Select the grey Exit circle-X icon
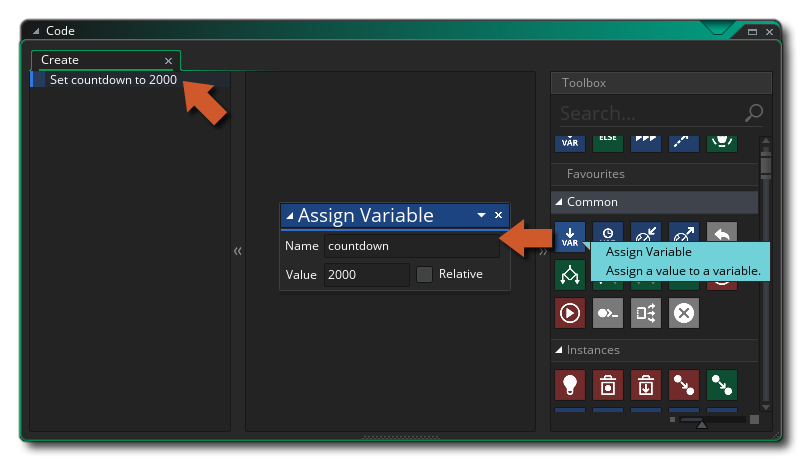The height and width of the screenshot is (461, 802). point(683,313)
